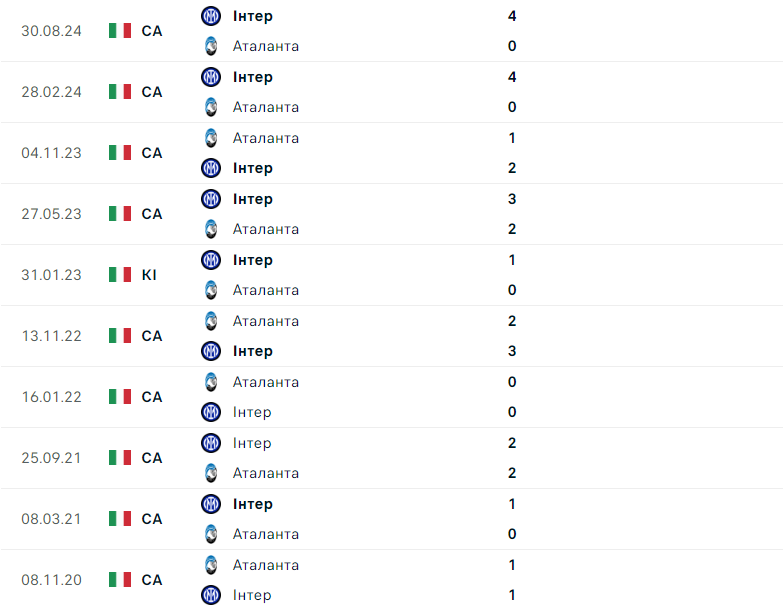783x609 pixels.
Task: Click Atalanta's score of 1 in the 08.11.20 match
Action: 512,565
